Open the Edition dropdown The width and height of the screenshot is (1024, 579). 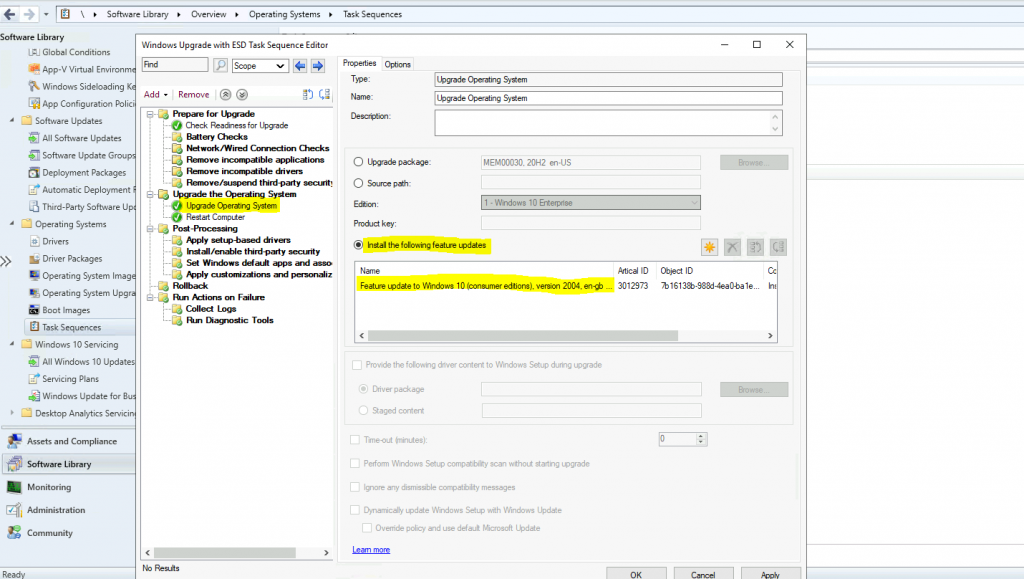tap(591, 203)
